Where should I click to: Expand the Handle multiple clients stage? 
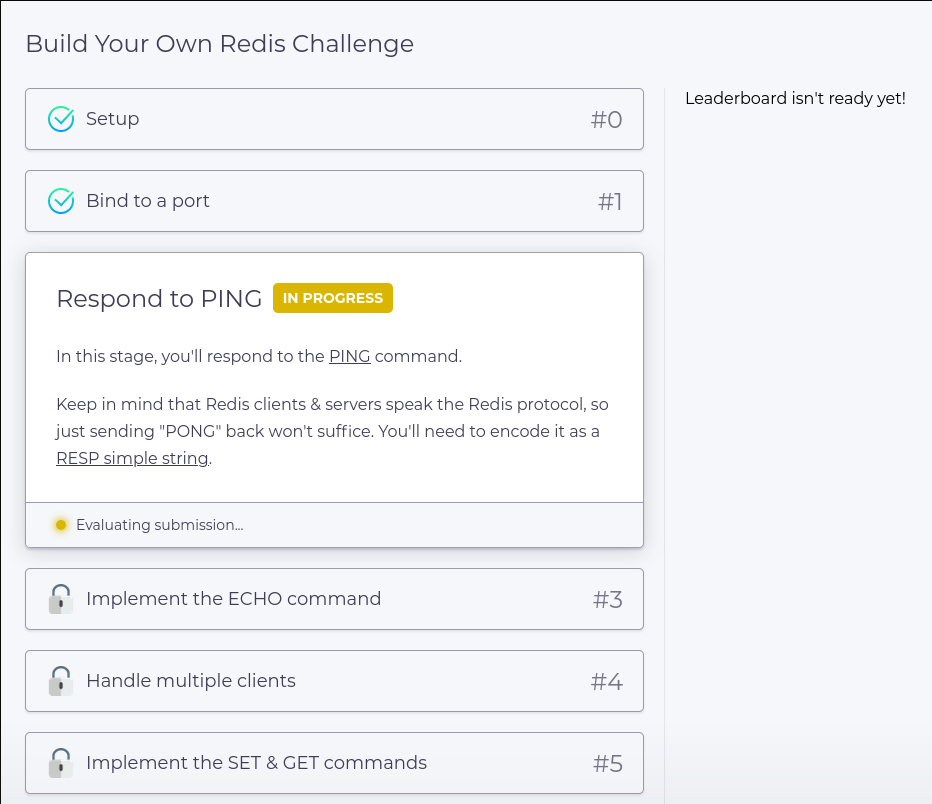click(x=335, y=681)
